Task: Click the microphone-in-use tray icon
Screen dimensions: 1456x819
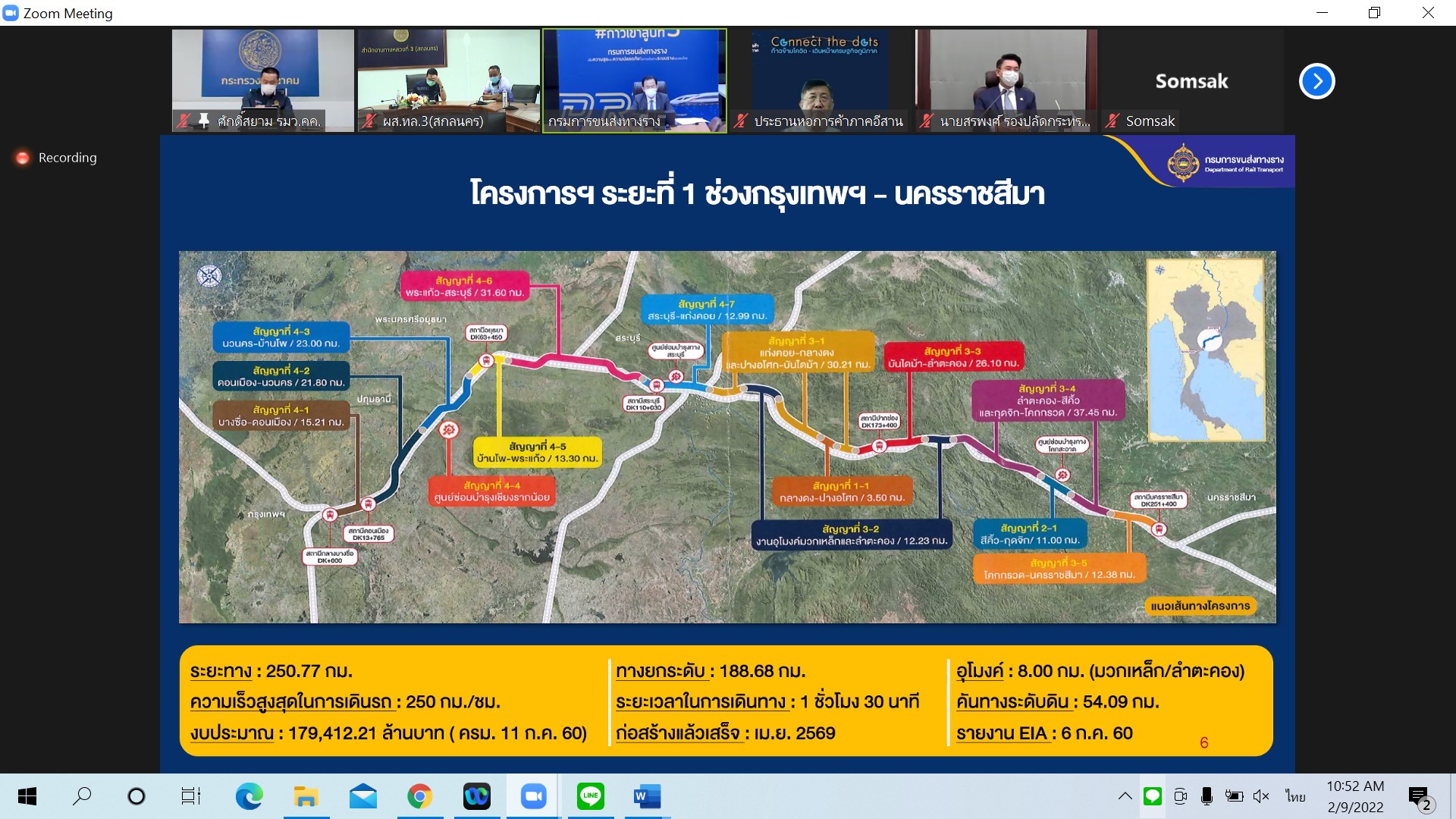Action: (1207, 796)
